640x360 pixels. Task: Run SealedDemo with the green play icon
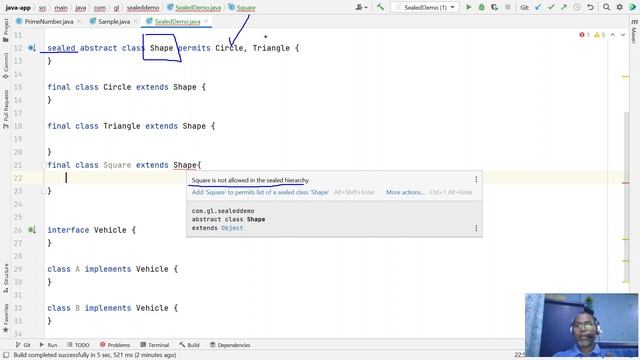(469, 7)
